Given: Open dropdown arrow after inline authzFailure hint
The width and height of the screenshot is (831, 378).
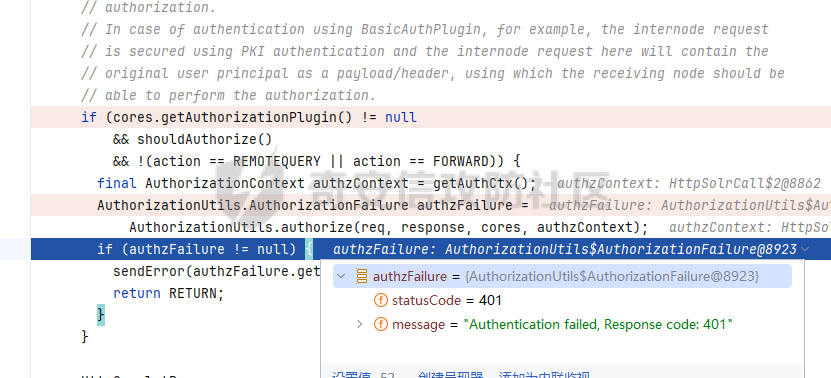Looking at the screenshot, I should point(806,249).
